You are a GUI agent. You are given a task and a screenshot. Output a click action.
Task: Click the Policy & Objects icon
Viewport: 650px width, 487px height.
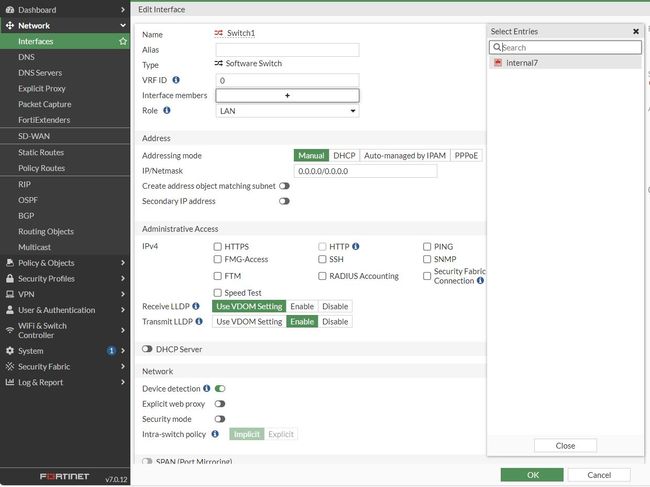(x=10, y=263)
